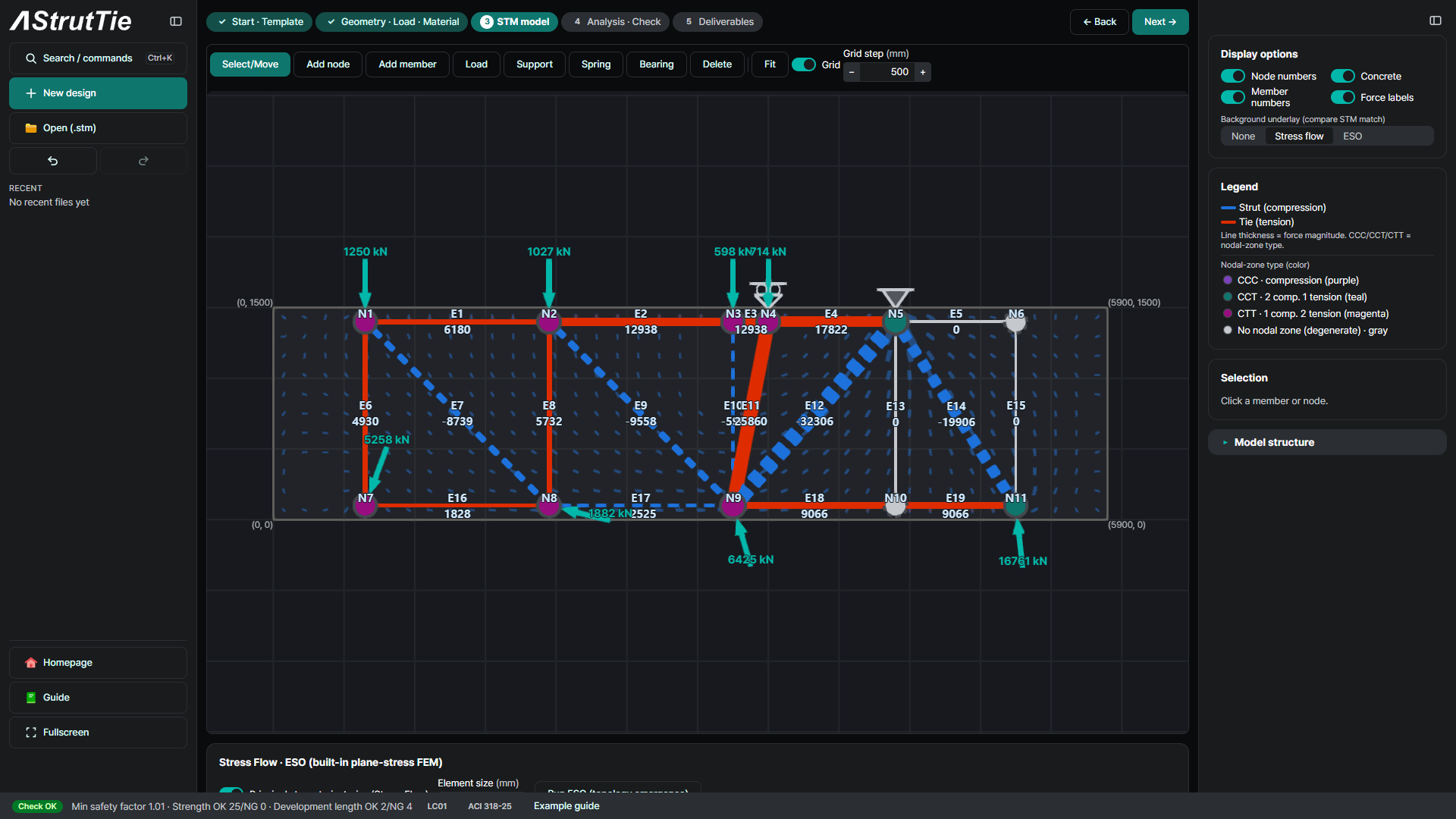Select None background underlay
The image size is (1456, 819).
[1243, 136]
